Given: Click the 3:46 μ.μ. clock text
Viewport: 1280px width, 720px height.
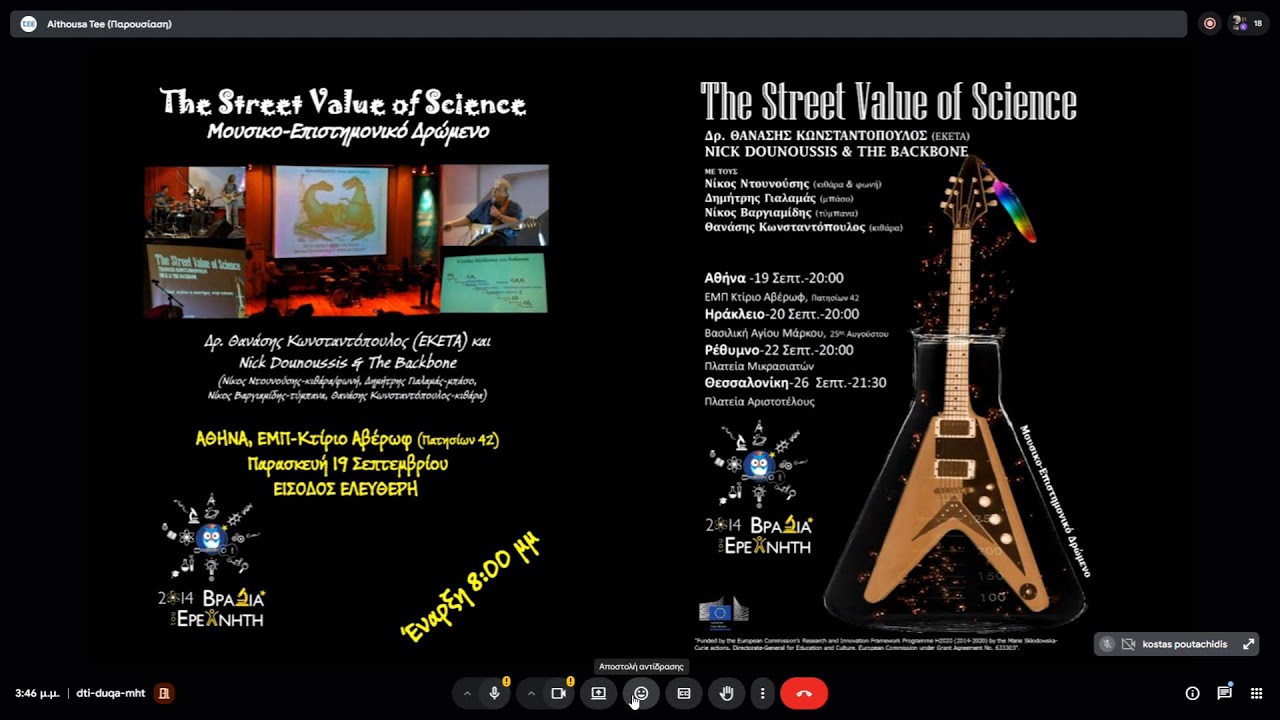Looking at the screenshot, I should tap(38, 693).
